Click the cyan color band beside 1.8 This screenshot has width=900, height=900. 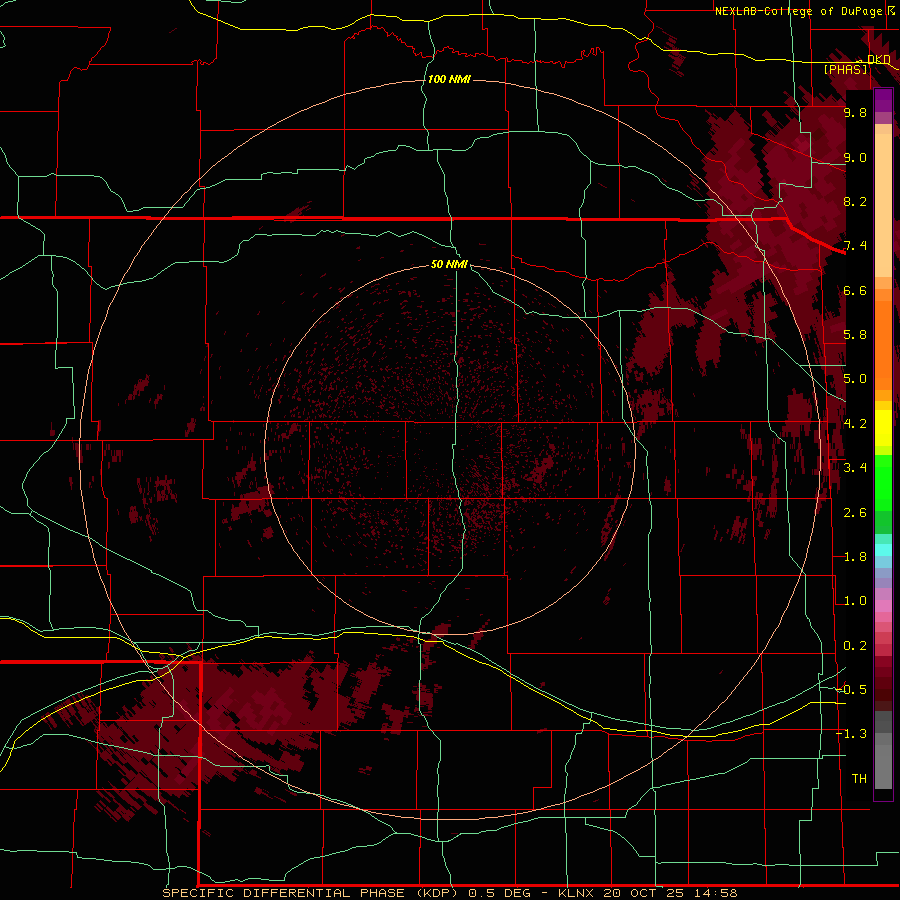tap(883, 550)
